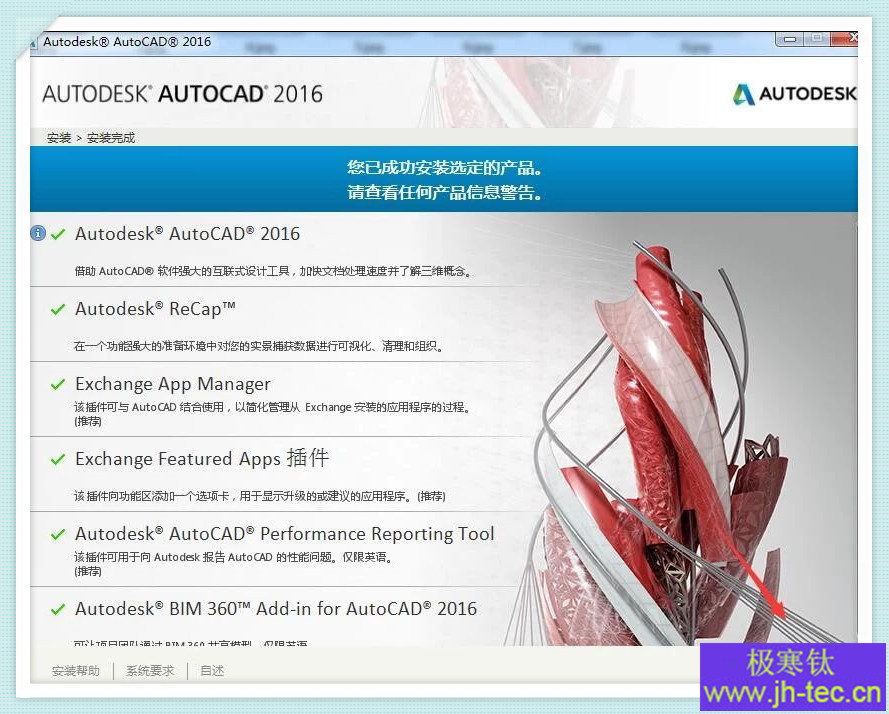Click the 您已成功安装选定的产品 banner message

(x=444, y=167)
